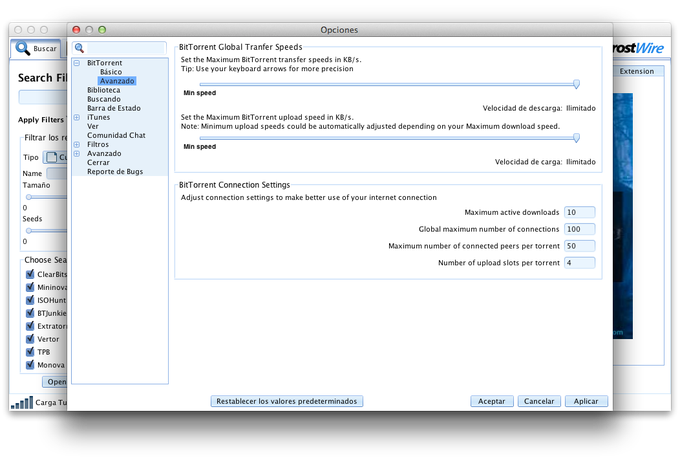Click the green zoom button of Opciones window
The height and width of the screenshot is (462, 680).
(x=102, y=29)
